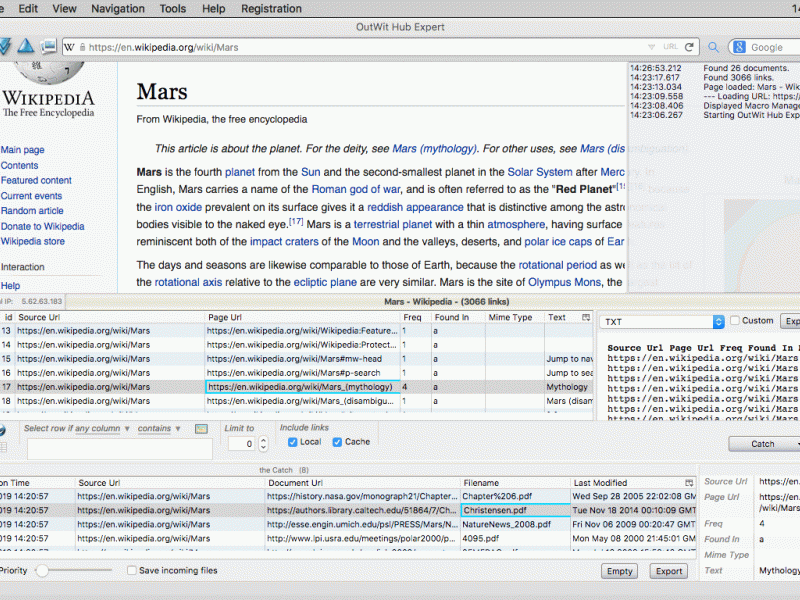
Task: Follow the Olympus Mons link
Action: coord(564,282)
